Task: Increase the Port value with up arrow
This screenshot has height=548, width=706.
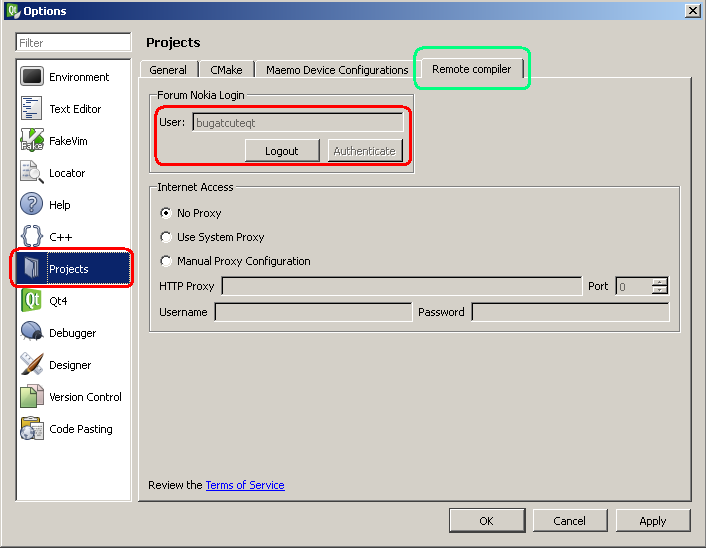Action: pos(660,282)
